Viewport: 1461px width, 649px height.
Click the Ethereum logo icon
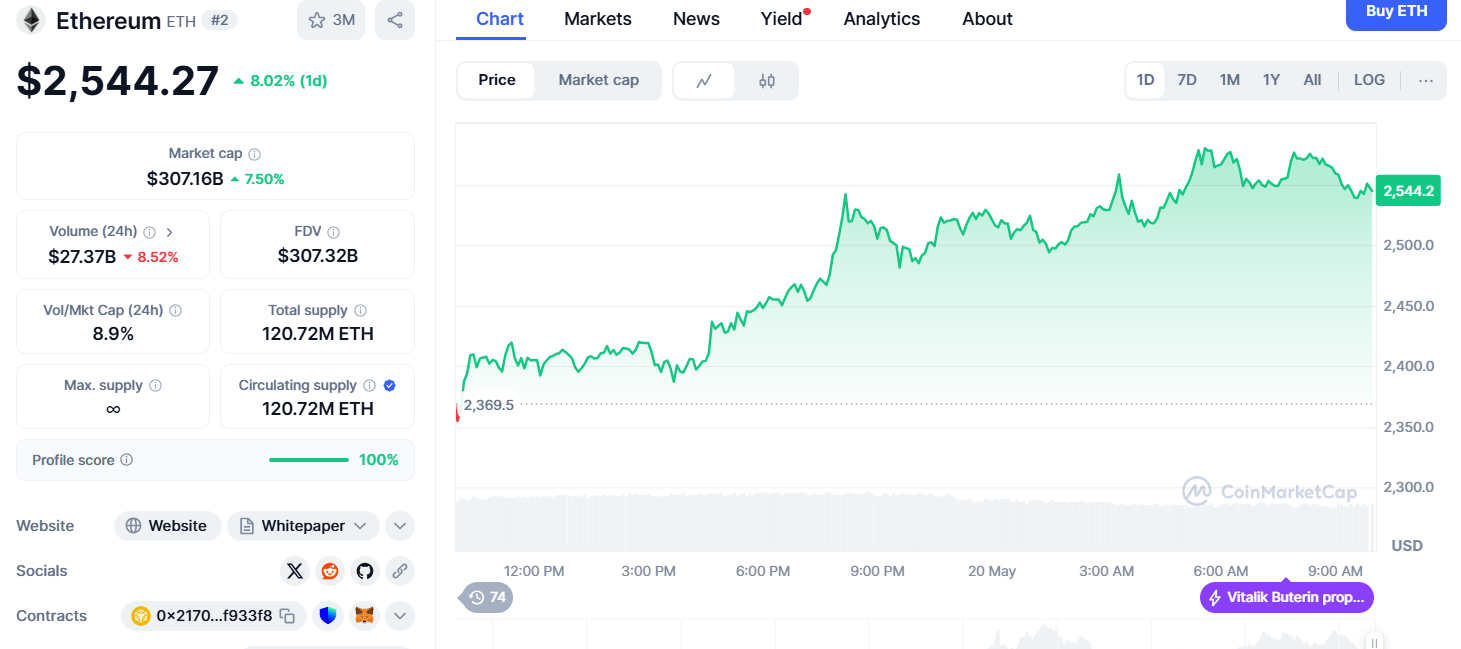click(x=31, y=20)
